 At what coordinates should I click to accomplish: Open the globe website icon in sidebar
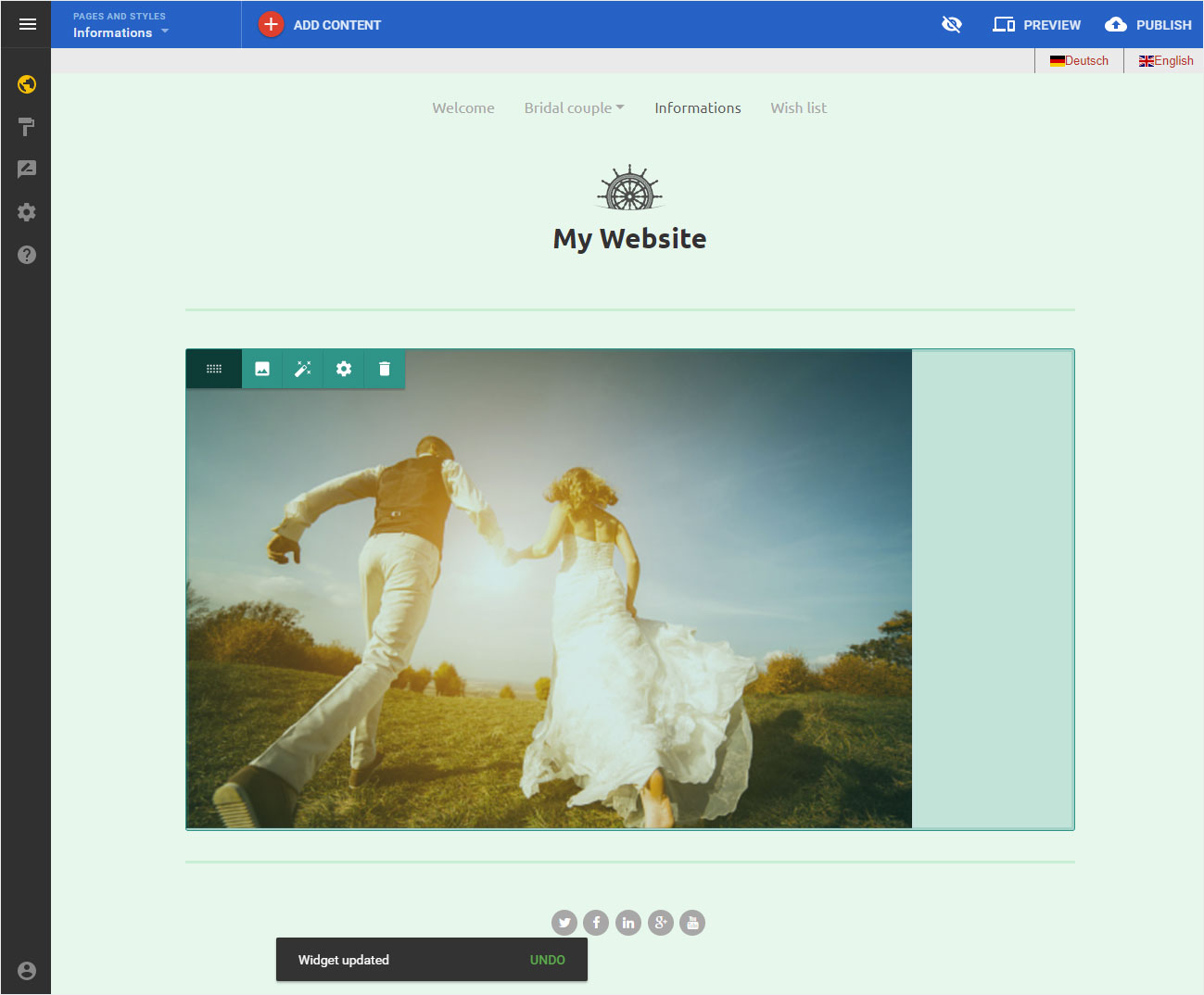point(27,84)
